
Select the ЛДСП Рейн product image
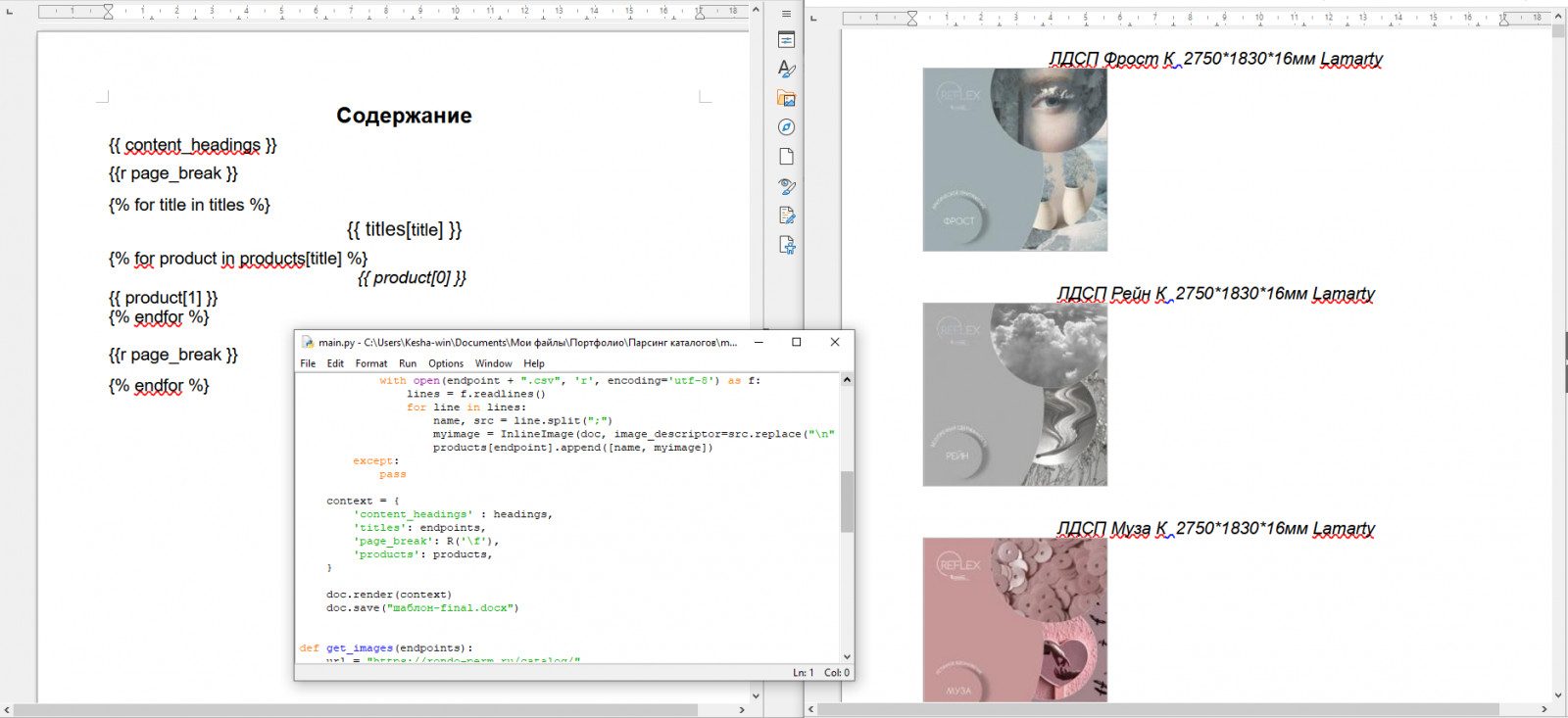click(1015, 395)
